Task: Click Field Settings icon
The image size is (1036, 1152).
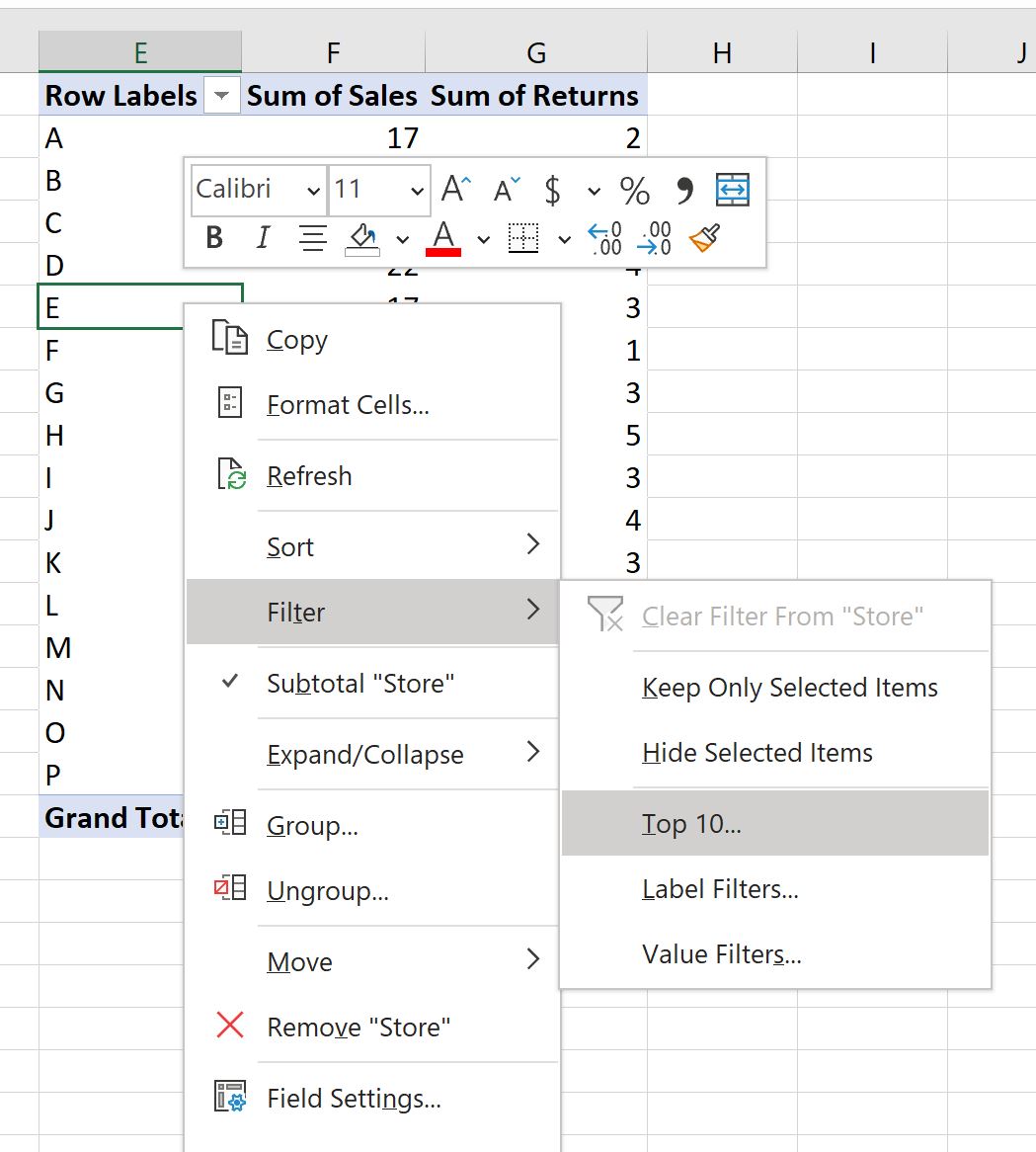Action: 230,1096
